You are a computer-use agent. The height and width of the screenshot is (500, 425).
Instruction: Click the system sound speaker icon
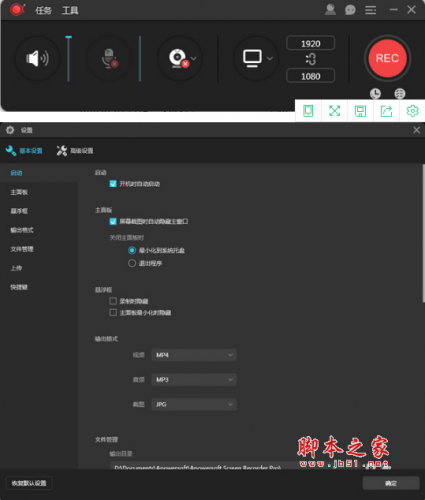coord(37,59)
